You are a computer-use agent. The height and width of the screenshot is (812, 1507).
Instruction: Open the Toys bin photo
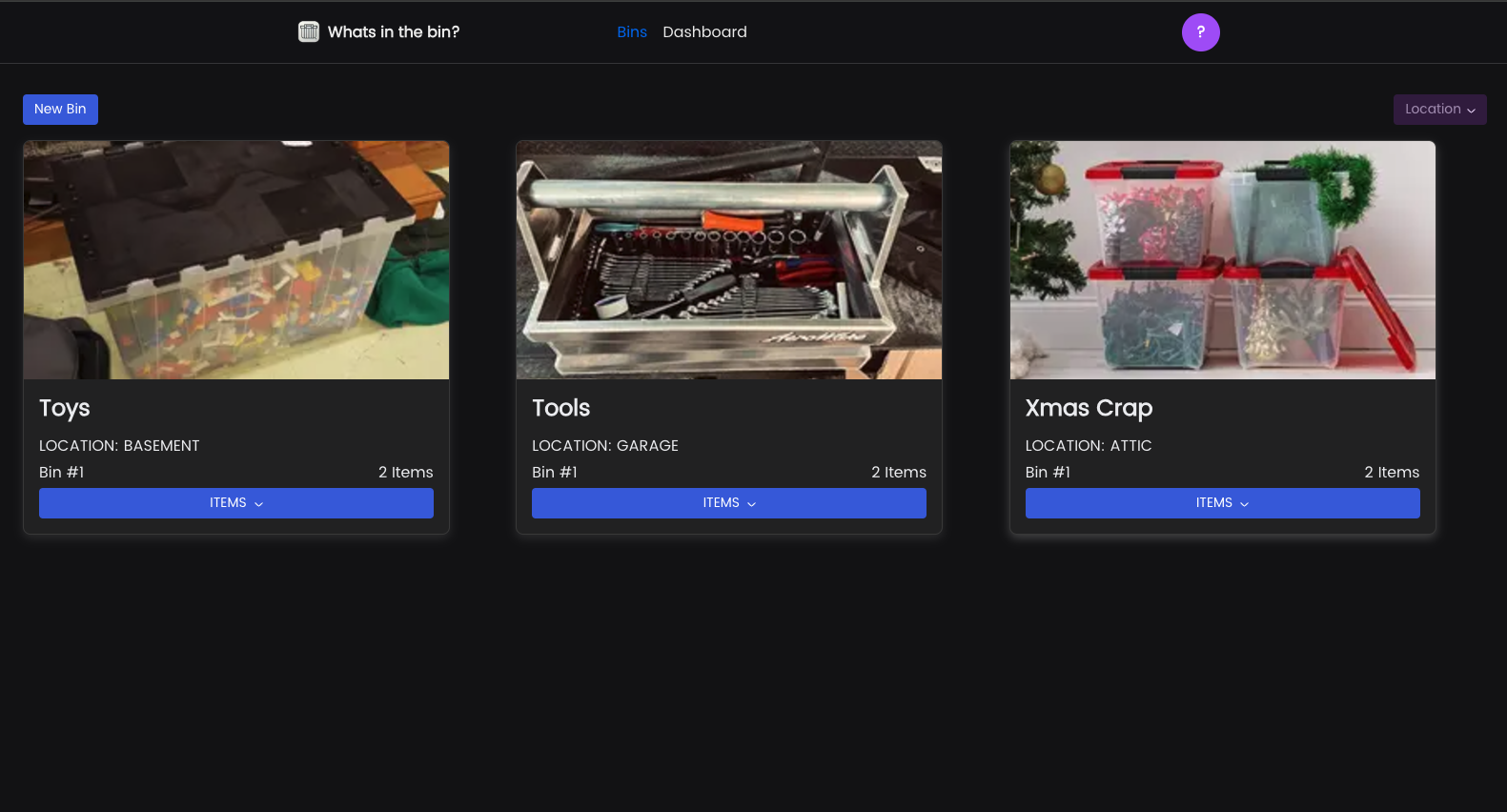click(236, 260)
